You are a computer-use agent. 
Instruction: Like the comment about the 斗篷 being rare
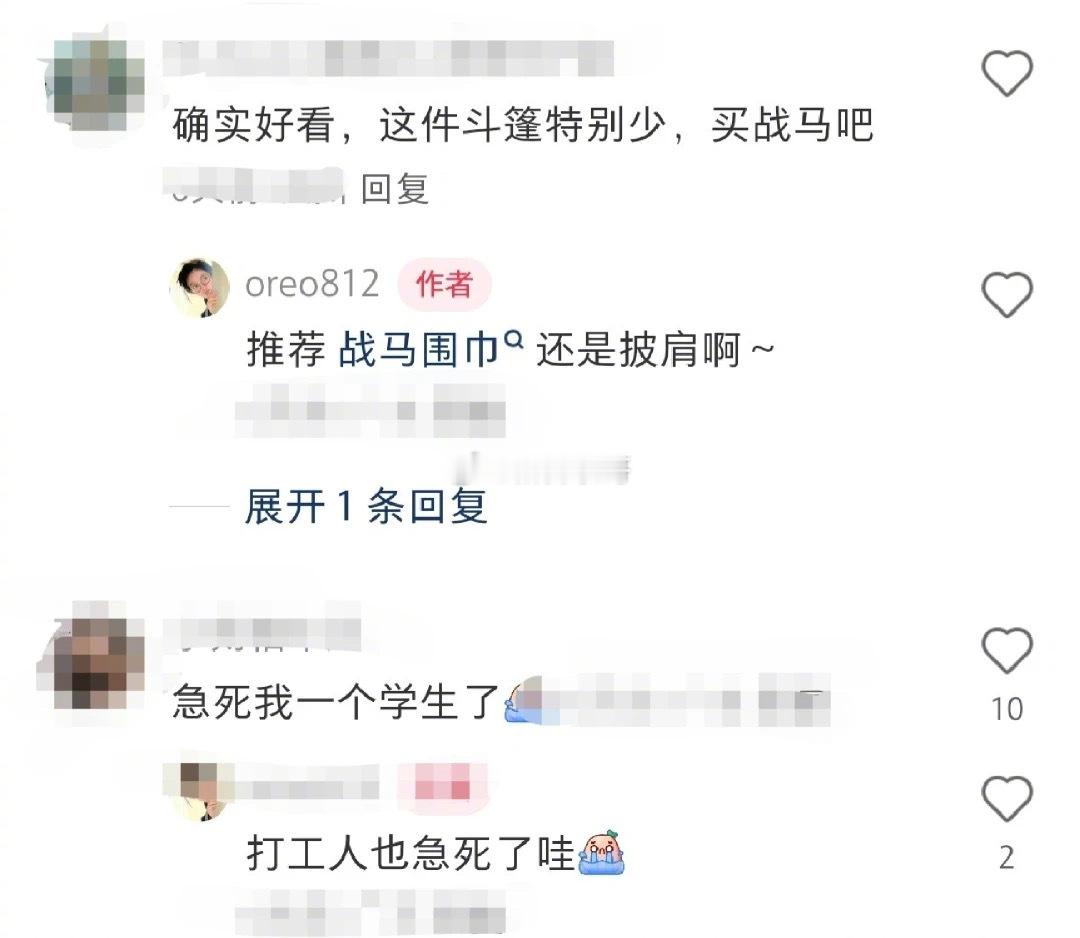point(1006,73)
